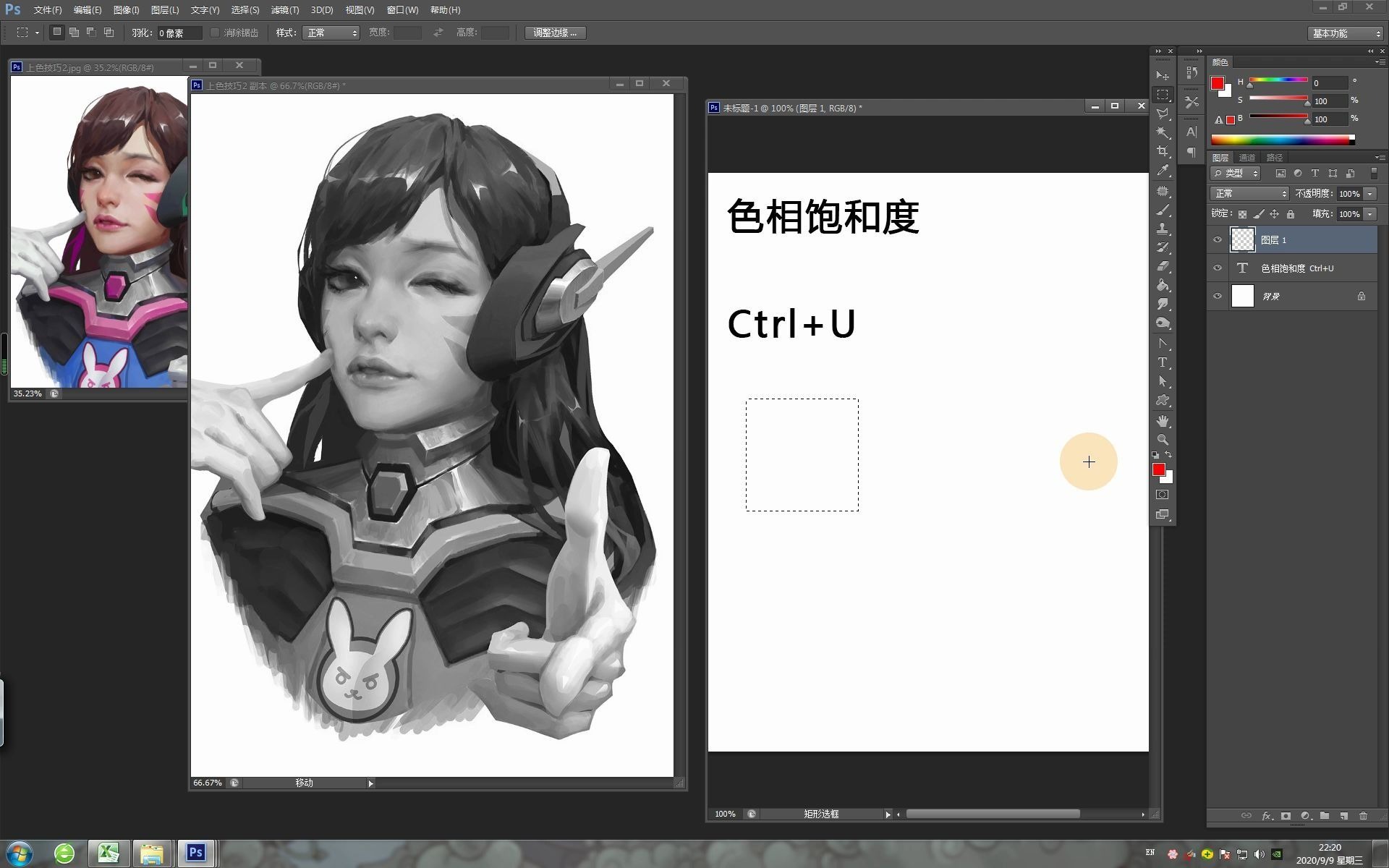1389x868 pixels.
Task: Open the 基本功能 workspace dropdown
Action: tap(1346, 33)
